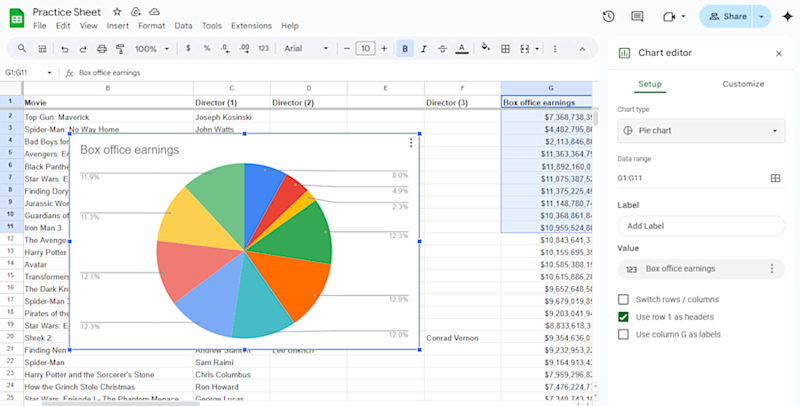Open the Pie chart type dropdown
This screenshot has height=406, width=800.
tap(701, 131)
